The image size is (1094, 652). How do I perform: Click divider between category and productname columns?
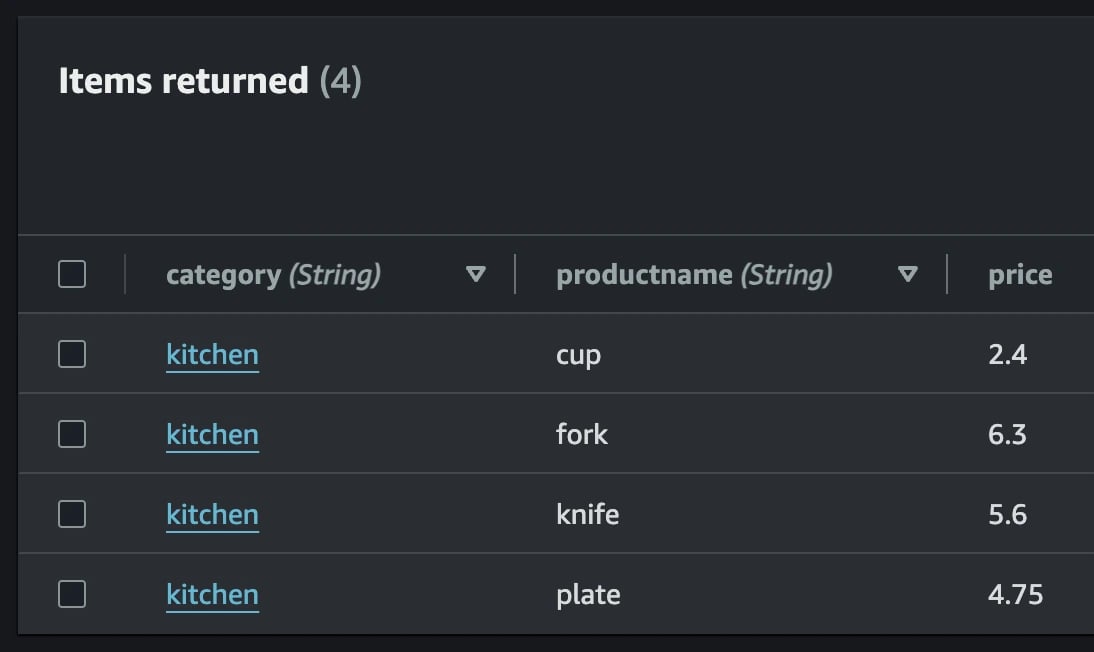(x=515, y=274)
